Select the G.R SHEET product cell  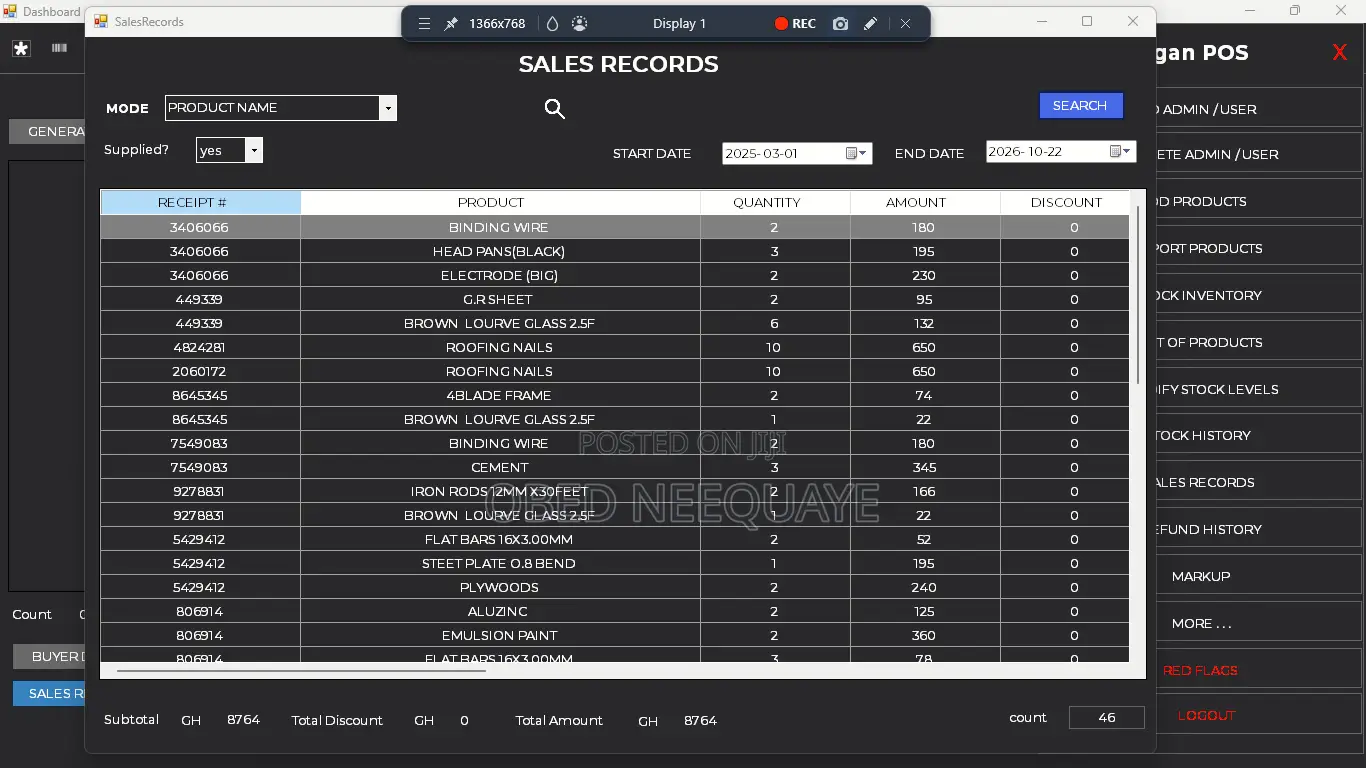point(500,299)
